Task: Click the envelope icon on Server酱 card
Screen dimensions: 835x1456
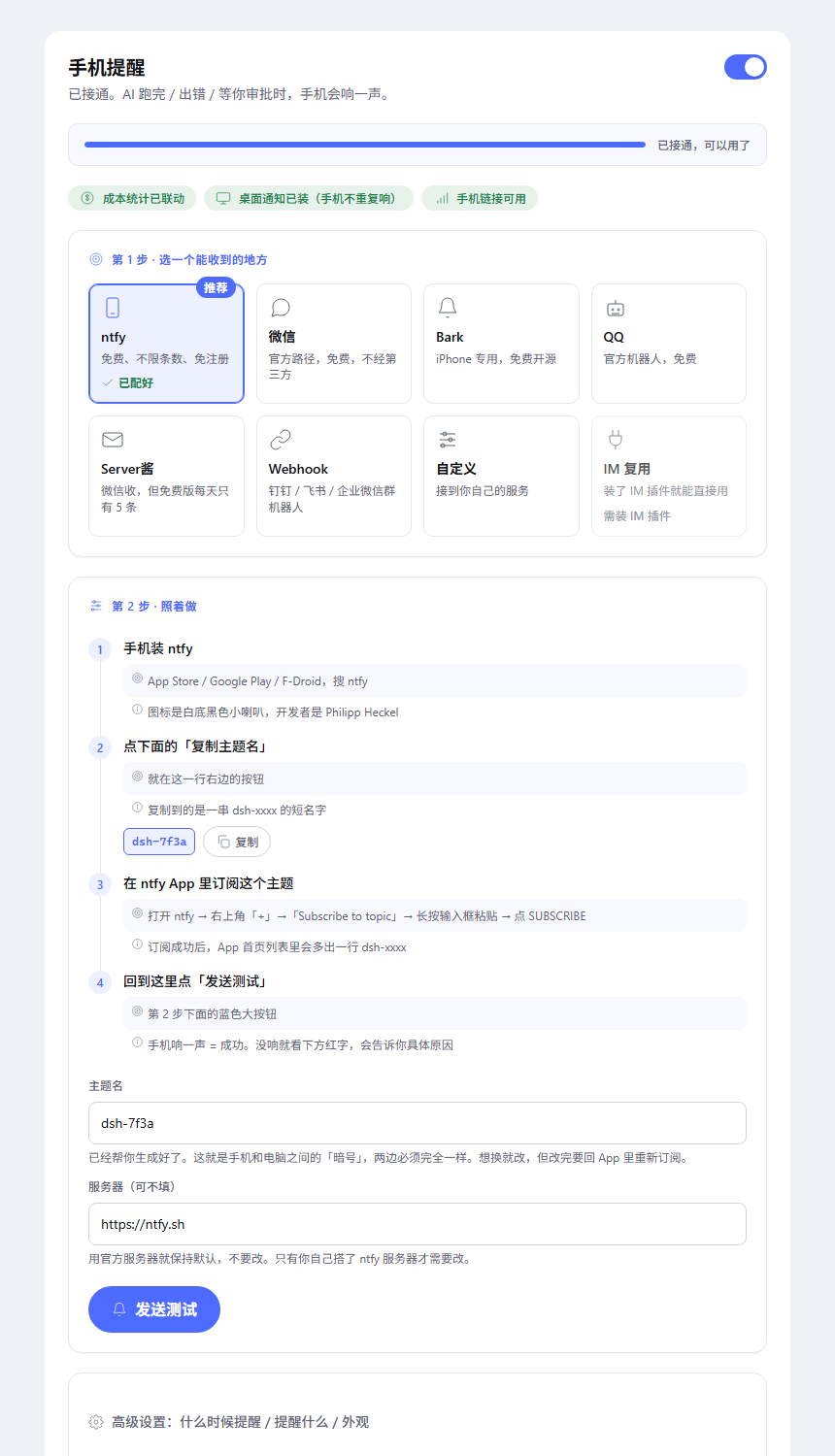Action: (x=113, y=440)
